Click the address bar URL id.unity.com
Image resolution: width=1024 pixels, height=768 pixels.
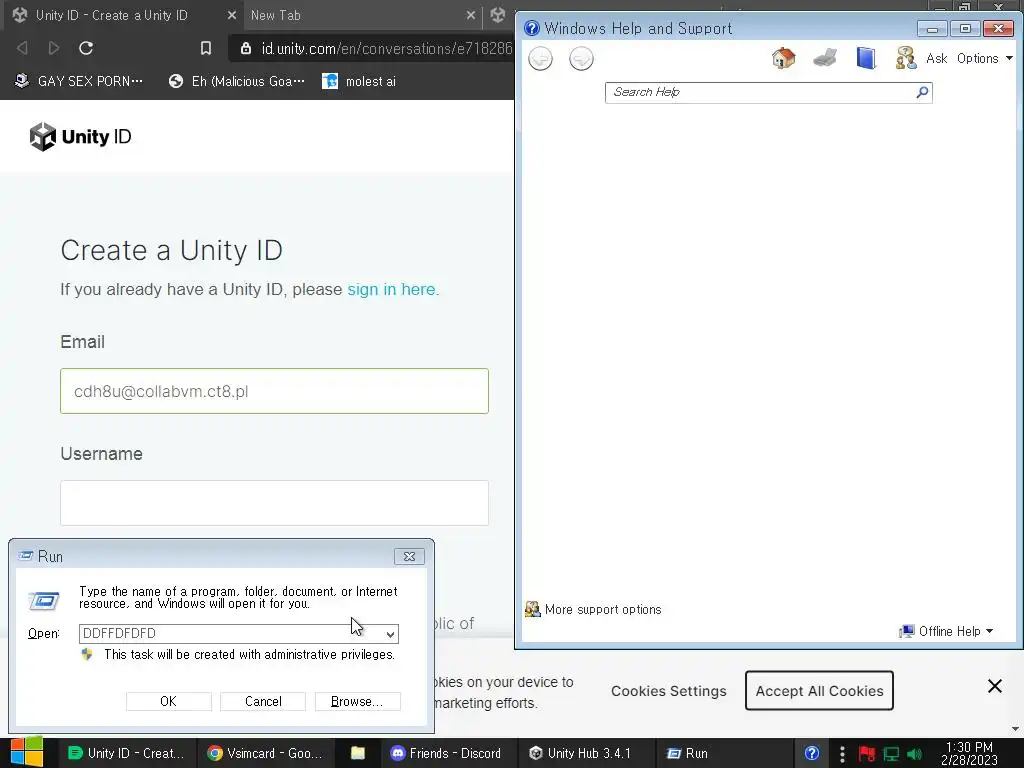386,48
